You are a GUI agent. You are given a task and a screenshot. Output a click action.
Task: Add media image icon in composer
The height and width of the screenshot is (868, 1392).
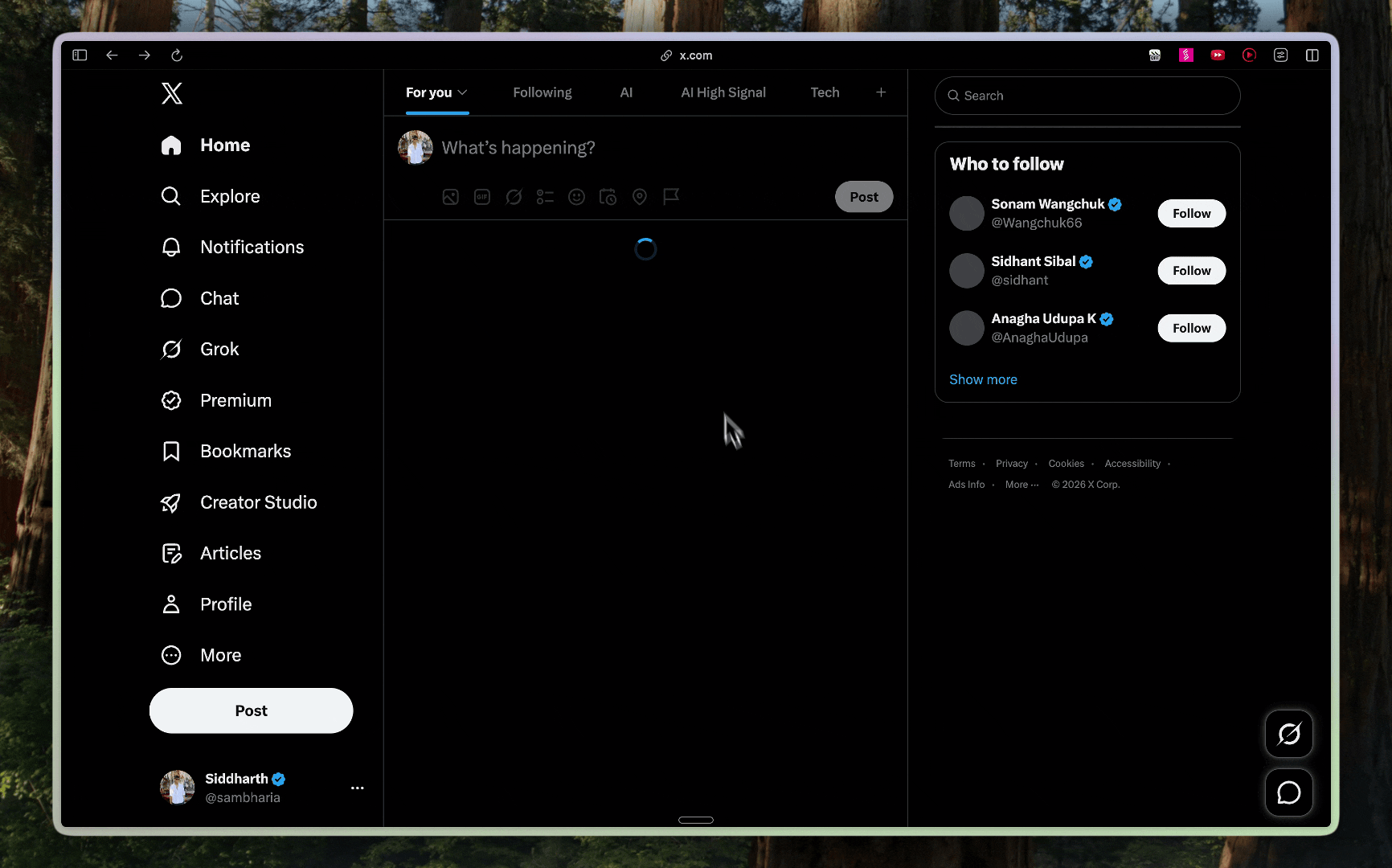[451, 197]
